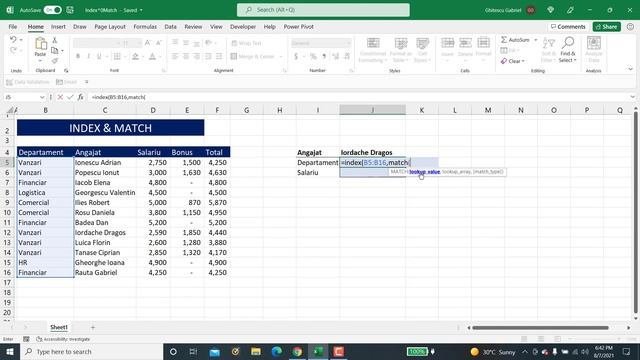Open Find & Select magnifier menu
The height and width of the screenshot is (360, 640).
tap(568, 49)
